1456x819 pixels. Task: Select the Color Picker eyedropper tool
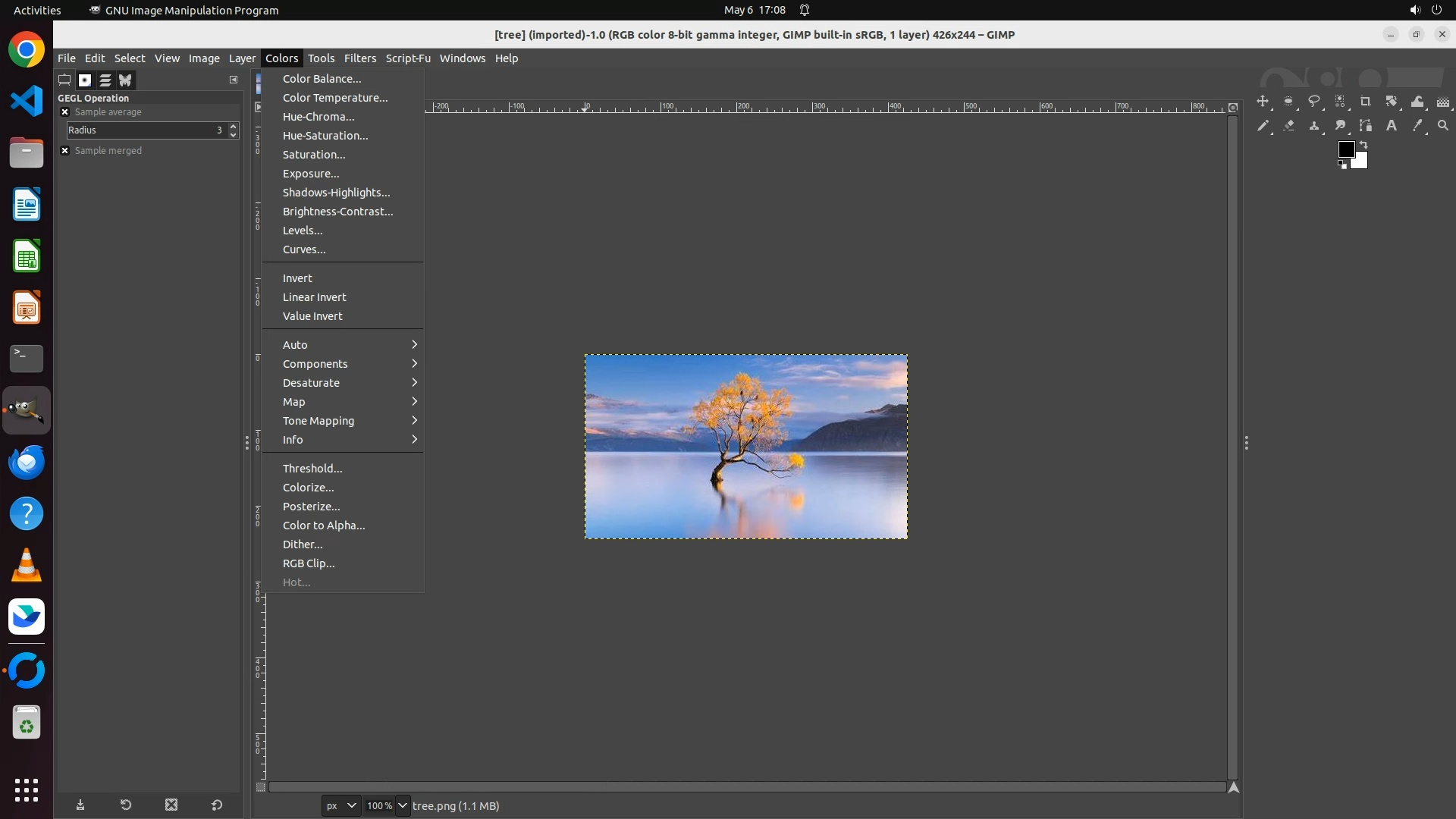click(x=1417, y=126)
